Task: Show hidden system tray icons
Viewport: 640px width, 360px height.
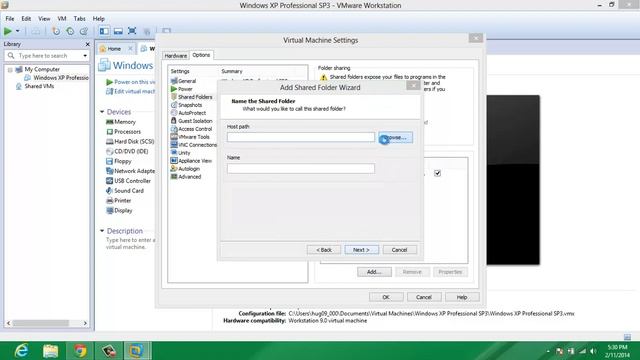Action: pos(548,351)
